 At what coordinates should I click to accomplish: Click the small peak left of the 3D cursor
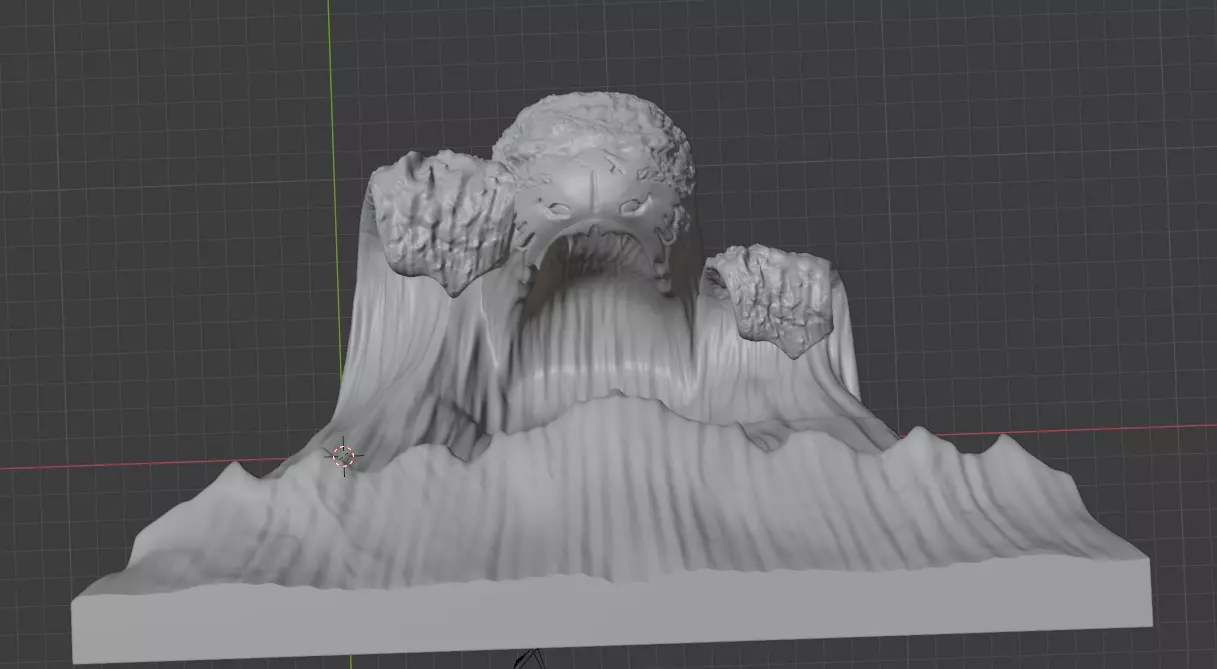pyautogui.click(x=236, y=468)
